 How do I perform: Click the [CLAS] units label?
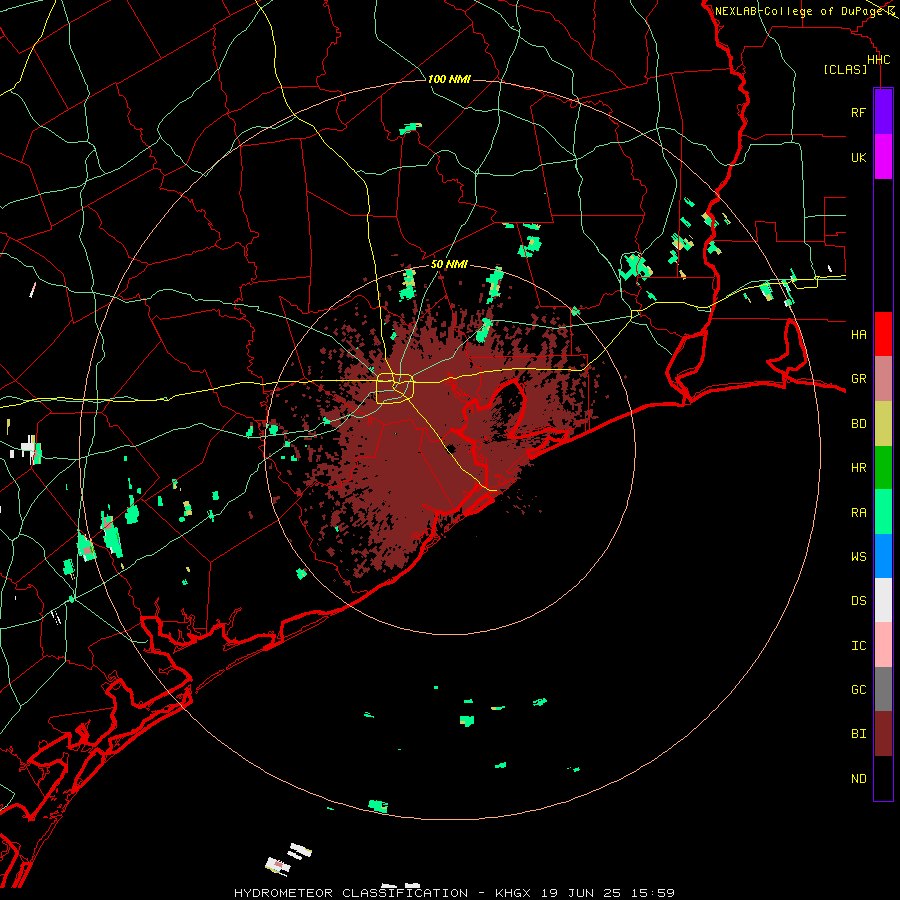click(x=845, y=69)
